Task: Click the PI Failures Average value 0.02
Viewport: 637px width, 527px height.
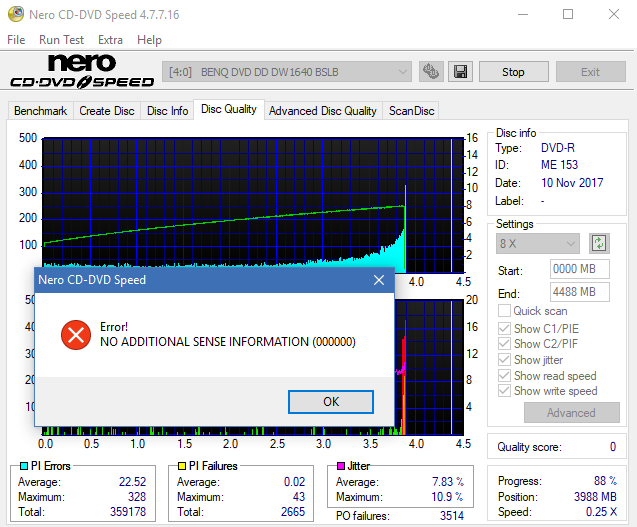Action: click(x=294, y=481)
